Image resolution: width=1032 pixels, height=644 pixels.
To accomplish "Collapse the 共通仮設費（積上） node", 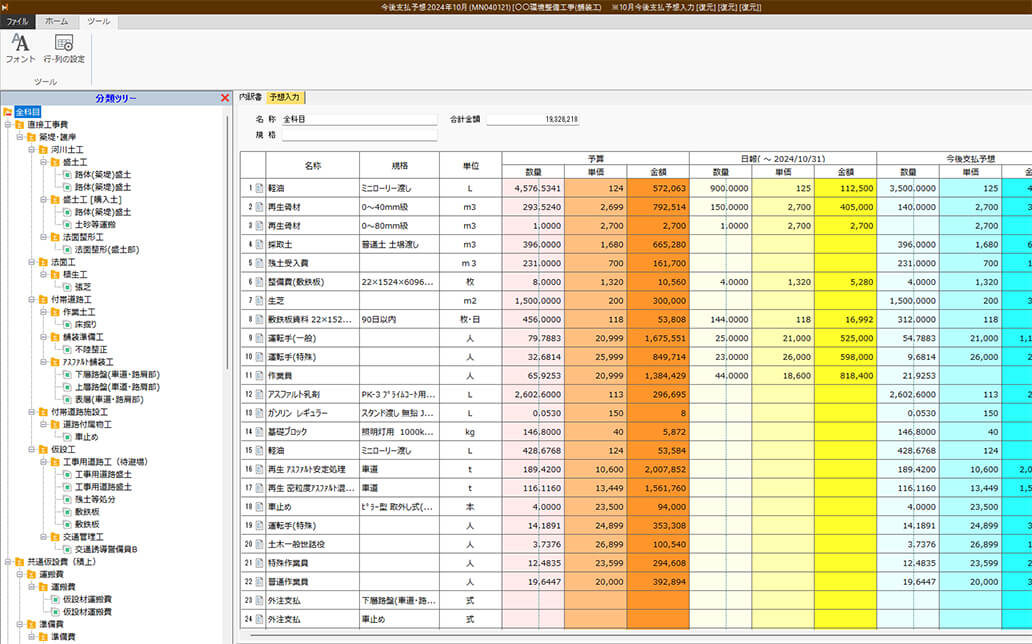I will [7, 562].
